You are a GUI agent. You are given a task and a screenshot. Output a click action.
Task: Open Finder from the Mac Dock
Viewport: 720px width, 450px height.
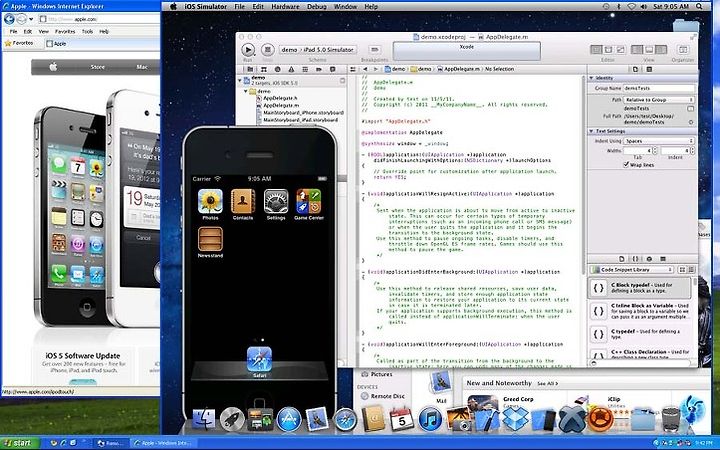coord(203,419)
